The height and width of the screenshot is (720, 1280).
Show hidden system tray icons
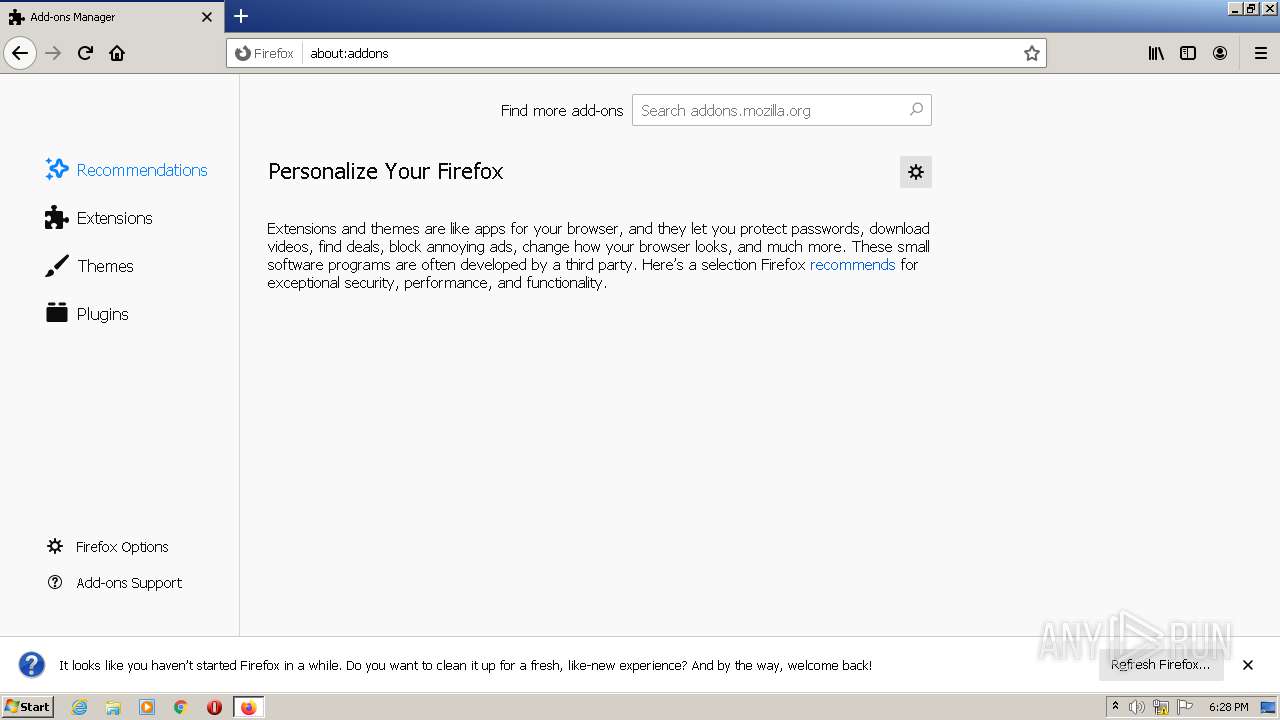point(1115,707)
